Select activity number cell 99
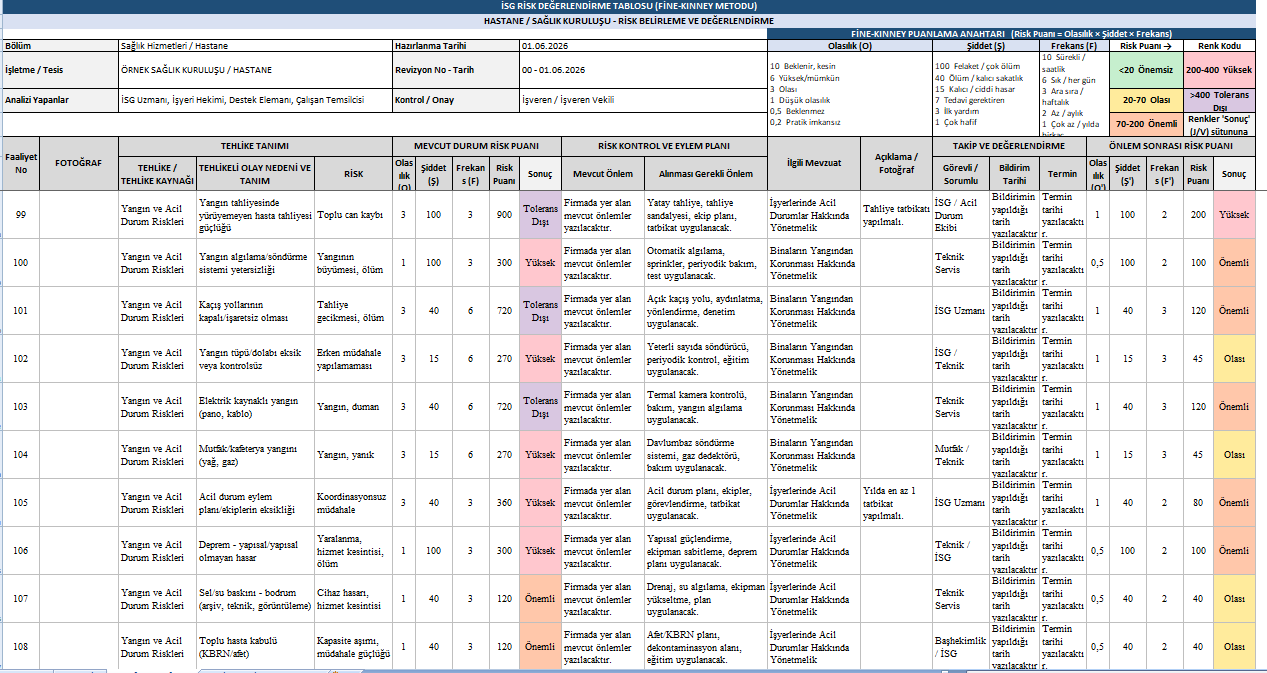 pyautogui.click(x=21, y=214)
